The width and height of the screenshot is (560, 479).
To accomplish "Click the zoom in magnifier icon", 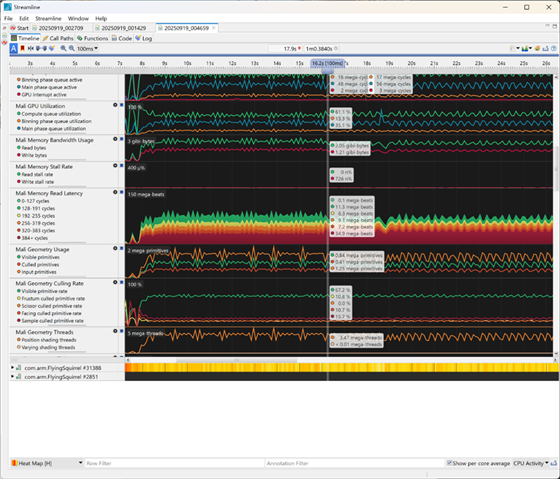I will (x=63, y=48).
